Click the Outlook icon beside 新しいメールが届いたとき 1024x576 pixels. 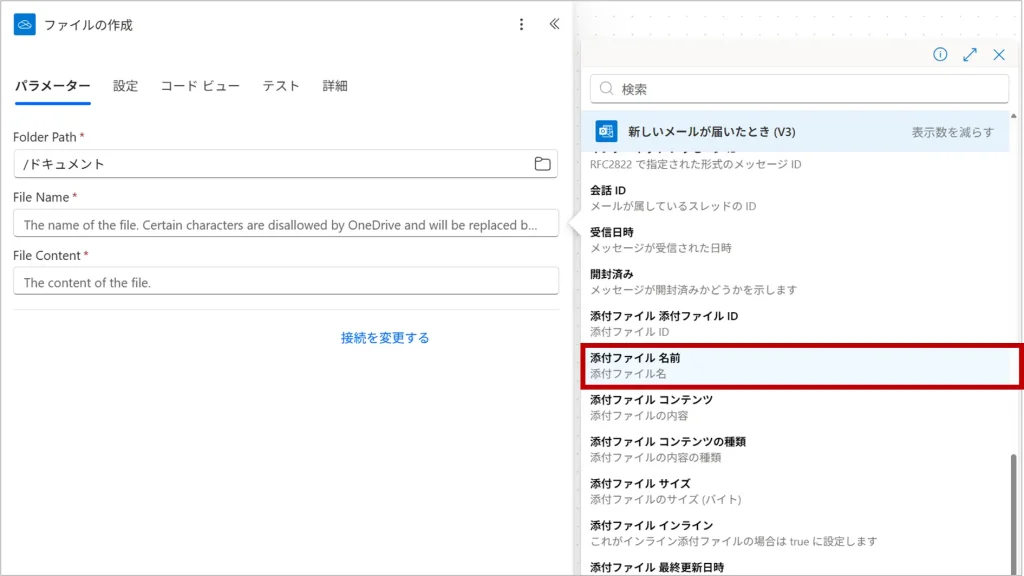pyautogui.click(x=606, y=131)
